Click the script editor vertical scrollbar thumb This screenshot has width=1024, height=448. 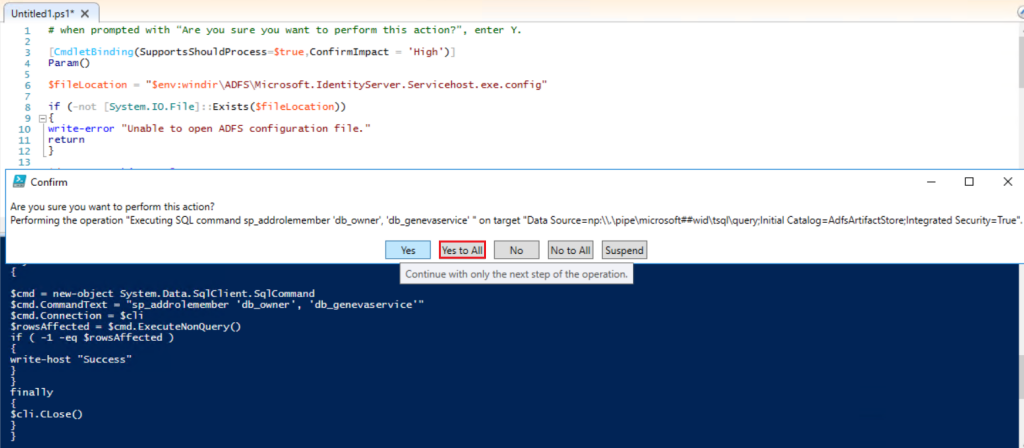tap(1019, 62)
